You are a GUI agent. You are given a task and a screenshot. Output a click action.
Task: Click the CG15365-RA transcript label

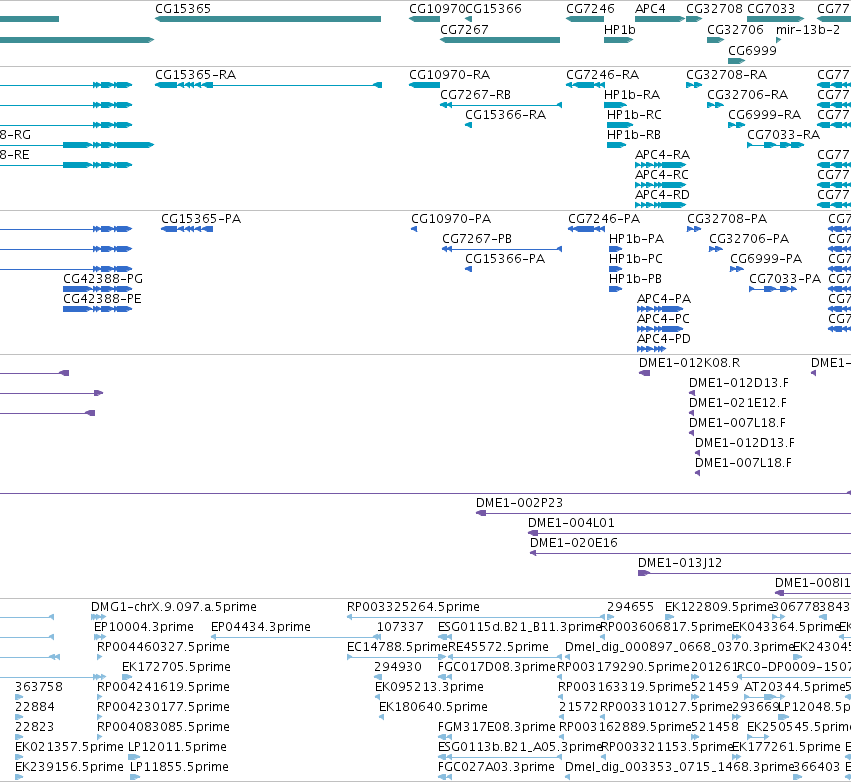click(195, 75)
